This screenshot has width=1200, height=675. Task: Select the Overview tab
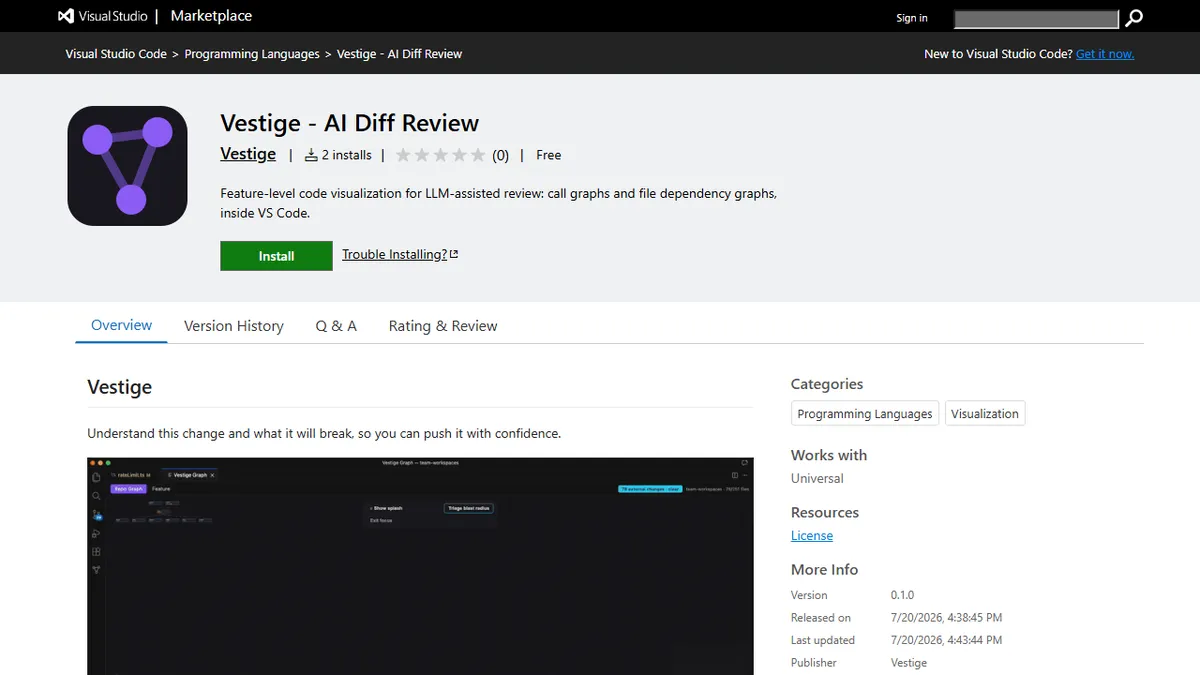(x=122, y=326)
